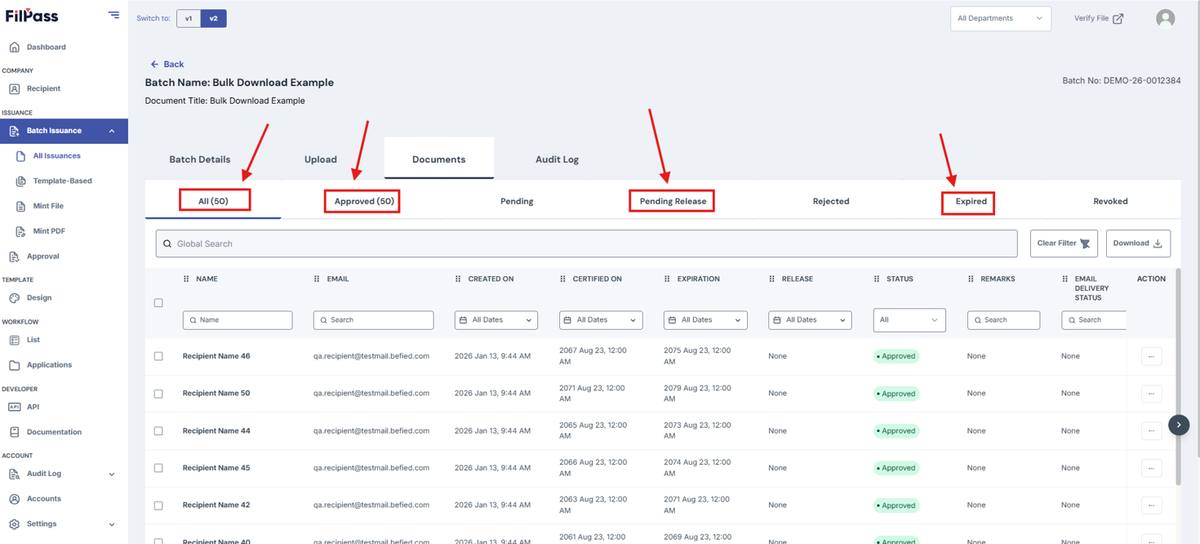Click the NAME column drag handle icon
The width and height of the screenshot is (1200, 544).
(x=186, y=279)
